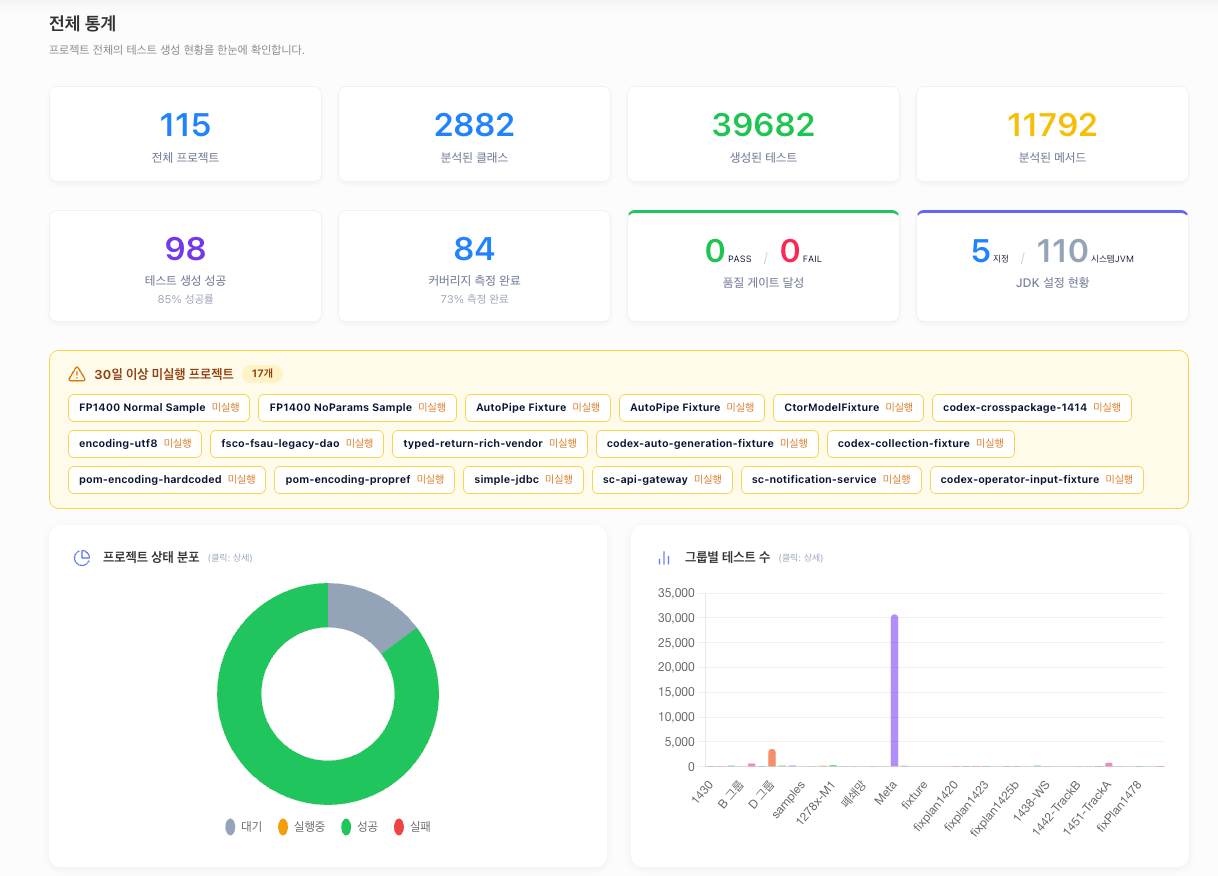Open the 커버리지 측정 완료 card showing 84
This screenshot has height=876, width=1218.
(x=474, y=266)
